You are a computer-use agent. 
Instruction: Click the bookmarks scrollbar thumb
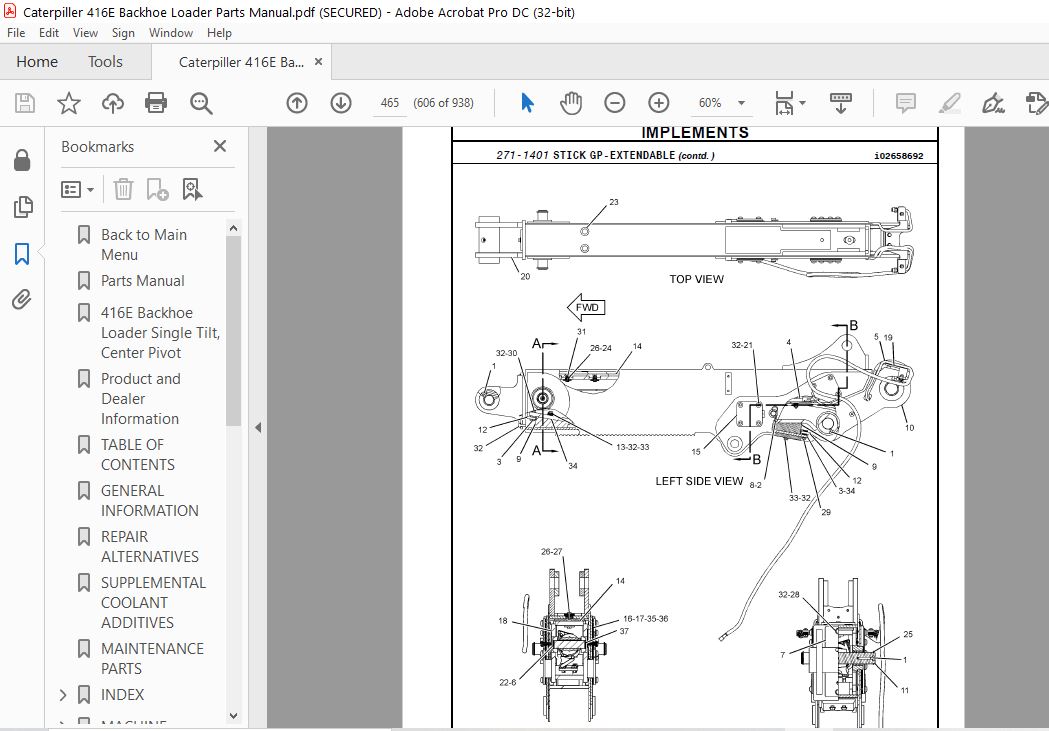(x=233, y=331)
